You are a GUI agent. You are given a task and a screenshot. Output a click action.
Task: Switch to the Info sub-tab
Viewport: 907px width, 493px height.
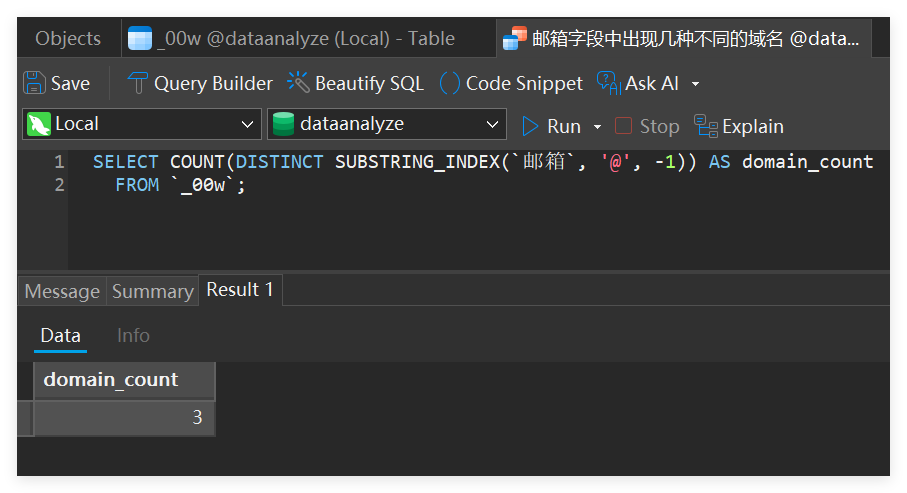pyautogui.click(x=133, y=336)
